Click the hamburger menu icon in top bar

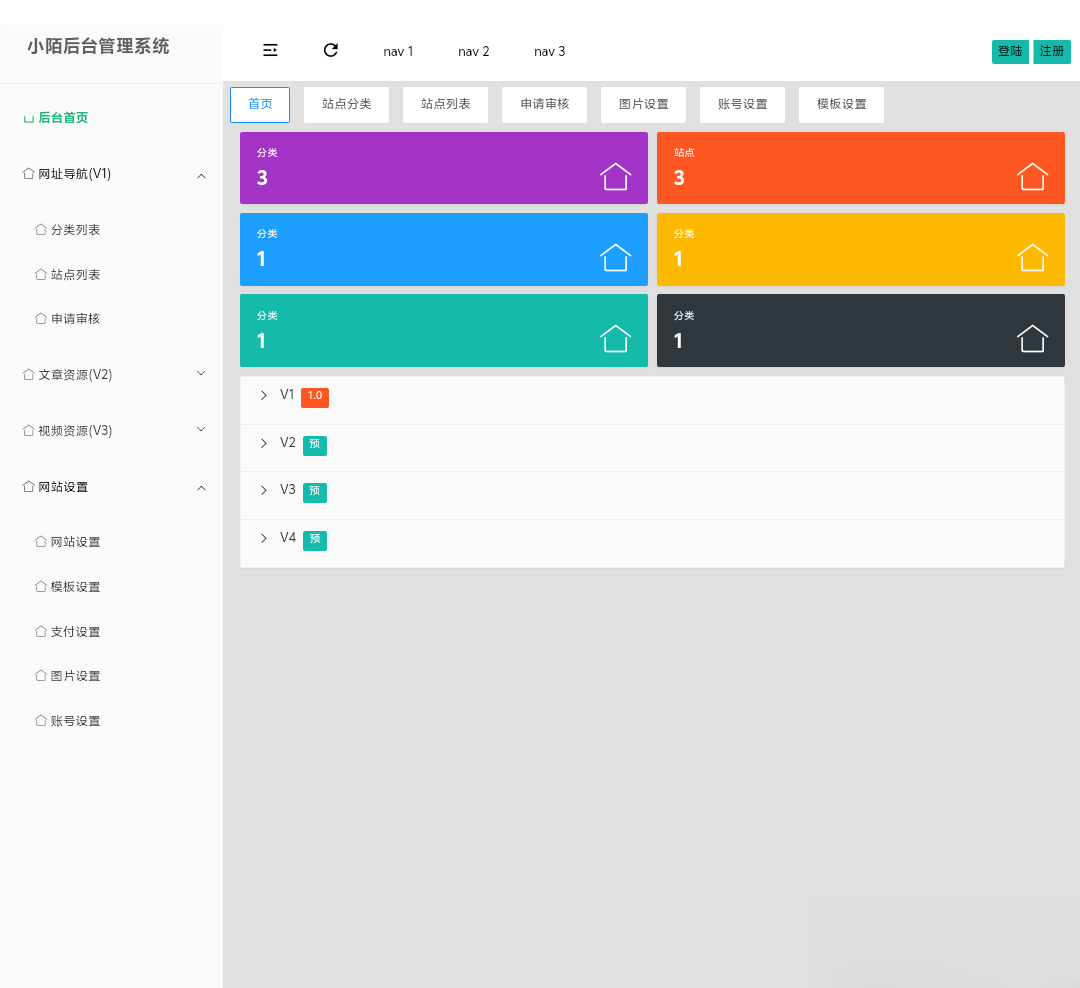click(x=269, y=49)
